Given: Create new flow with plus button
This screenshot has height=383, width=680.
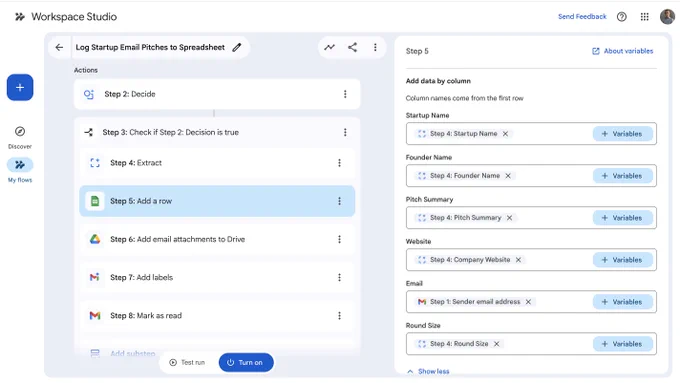Looking at the screenshot, I should (20, 88).
